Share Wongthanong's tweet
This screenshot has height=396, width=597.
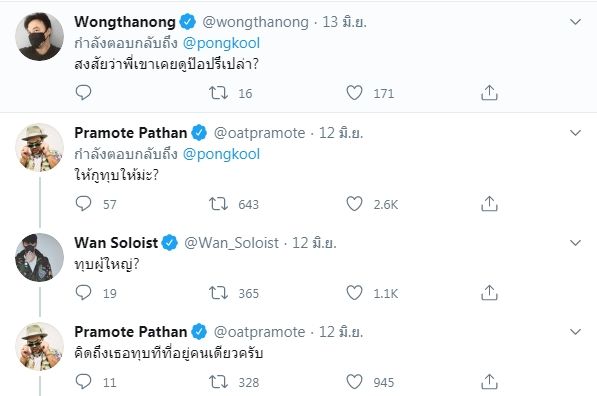[489, 93]
